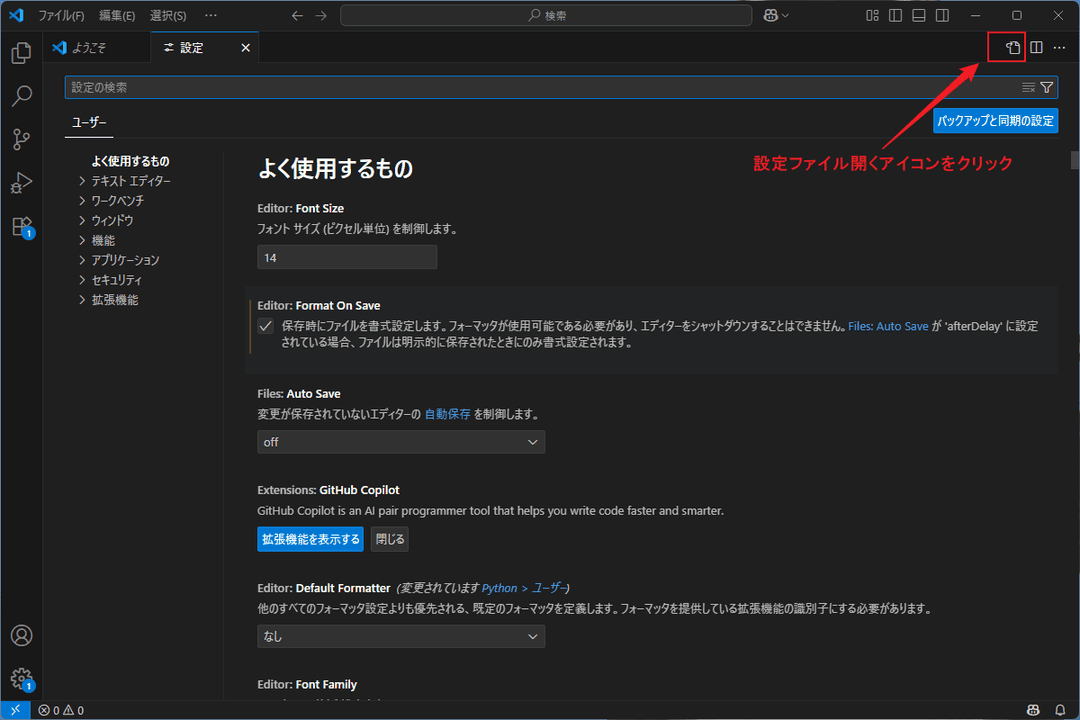Select the Search icon in the activity bar
The height and width of the screenshot is (720, 1080).
click(21, 95)
